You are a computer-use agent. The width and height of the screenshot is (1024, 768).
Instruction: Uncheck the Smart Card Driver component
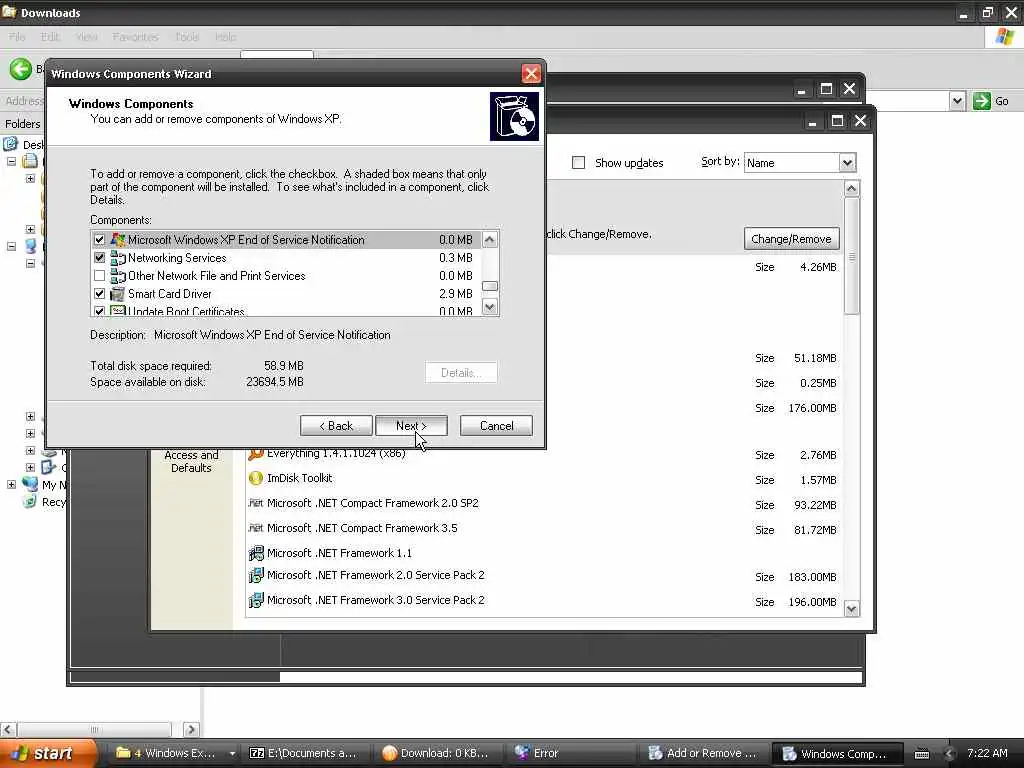(99, 294)
